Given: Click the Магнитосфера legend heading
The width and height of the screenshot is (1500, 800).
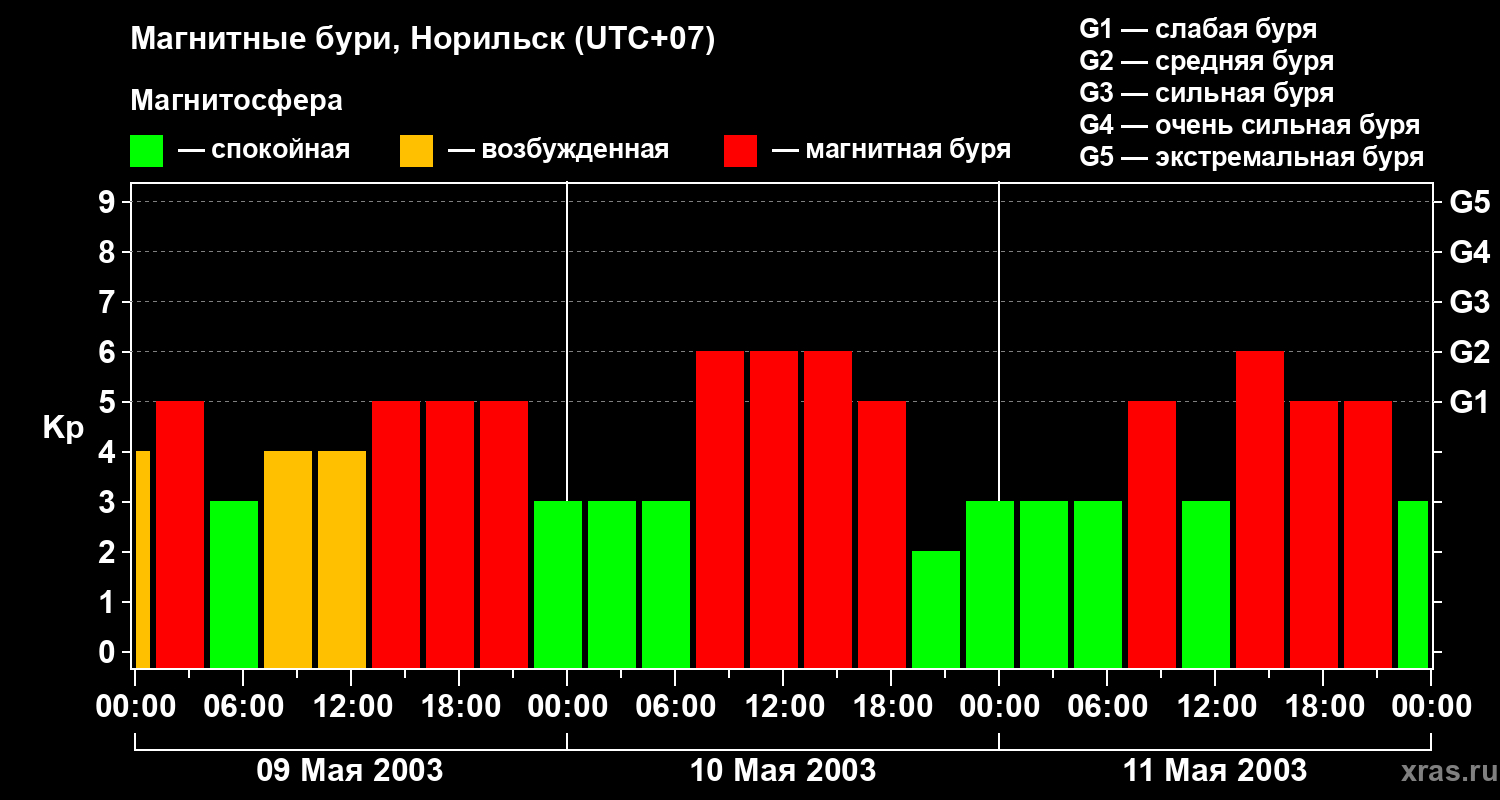Looking at the screenshot, I should [x=236, y=100].
